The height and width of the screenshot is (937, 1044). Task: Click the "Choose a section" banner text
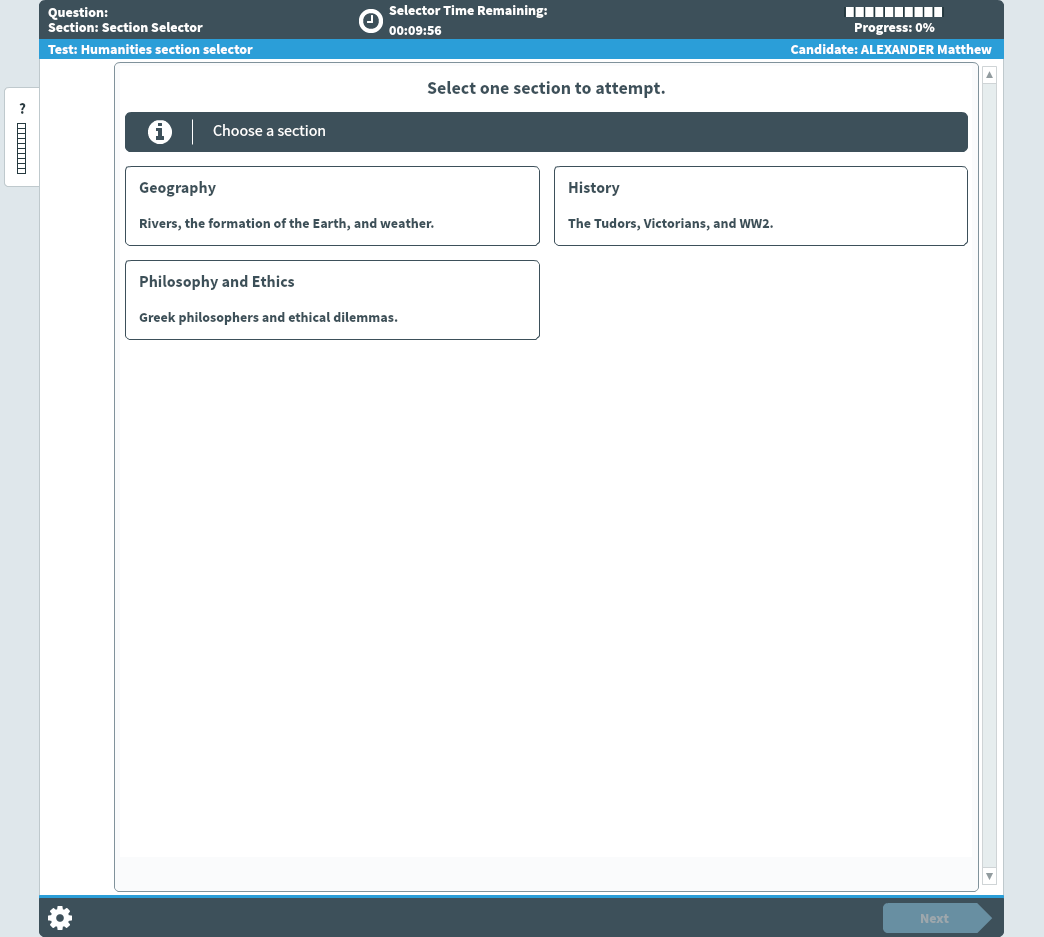click(269, 131)
